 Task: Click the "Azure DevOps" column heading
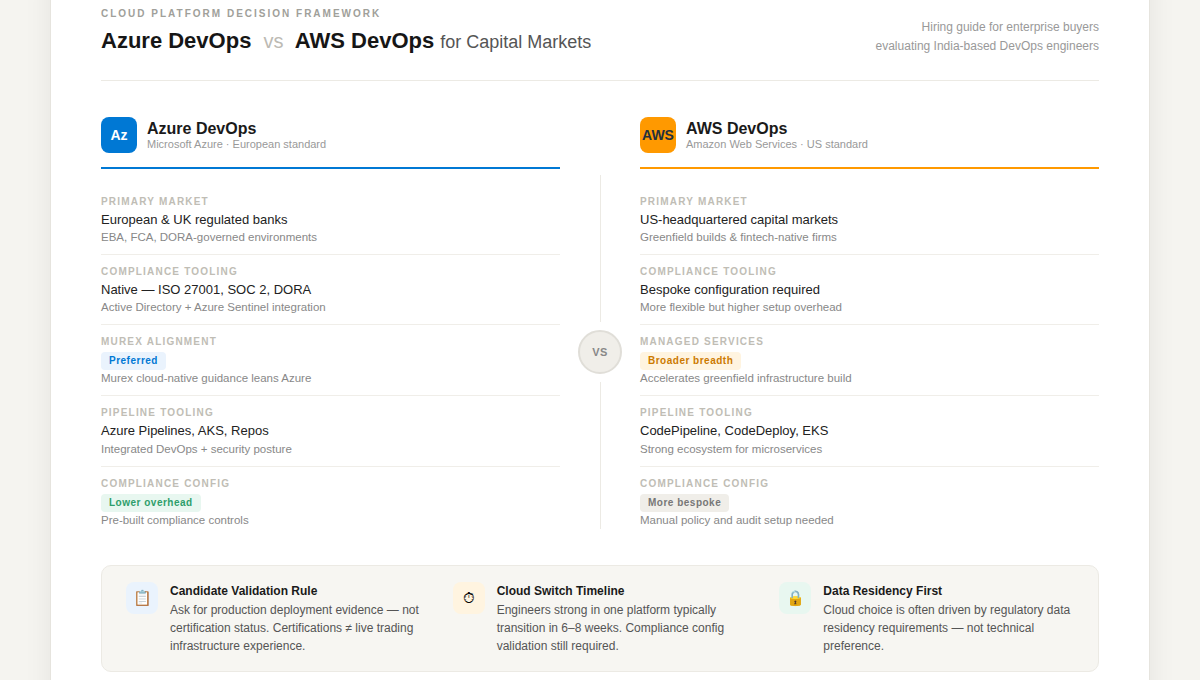click(202, 128)
